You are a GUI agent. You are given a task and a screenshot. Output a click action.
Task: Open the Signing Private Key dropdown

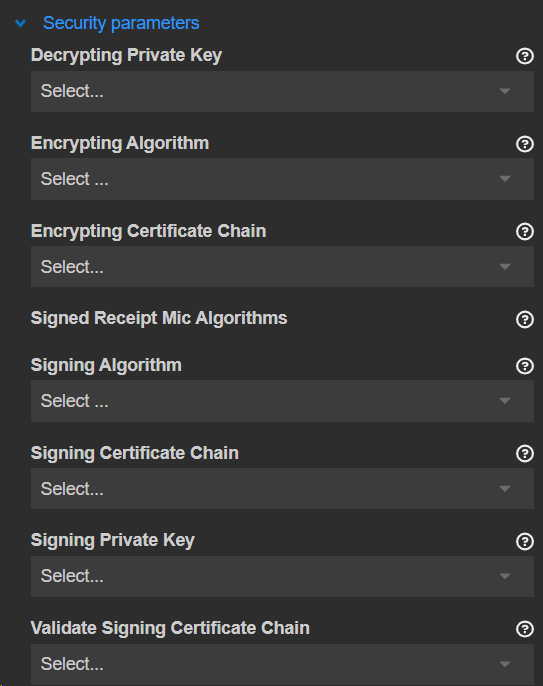(282, 576)
